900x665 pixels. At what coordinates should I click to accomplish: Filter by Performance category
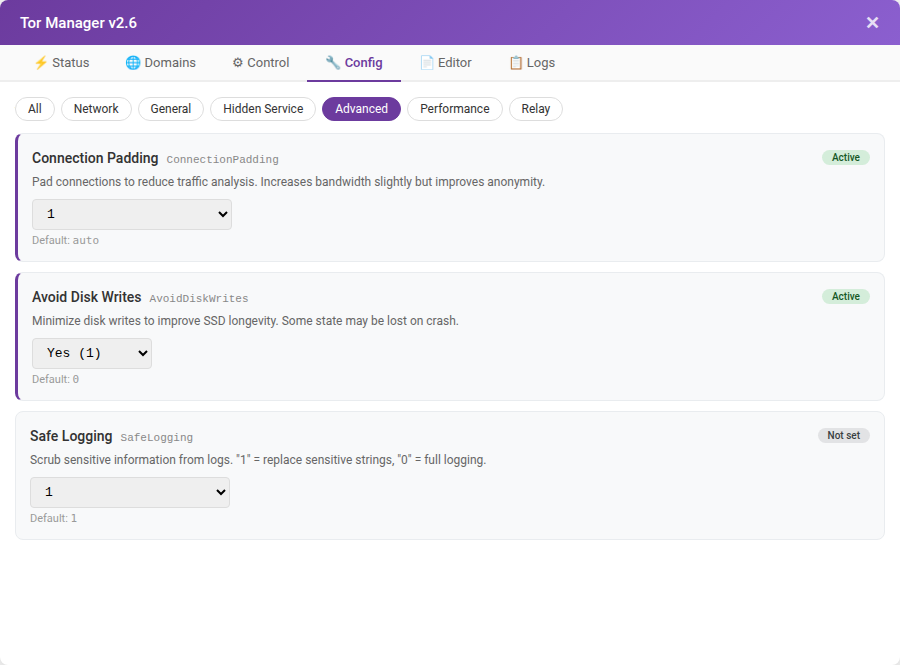pos(455,109)
